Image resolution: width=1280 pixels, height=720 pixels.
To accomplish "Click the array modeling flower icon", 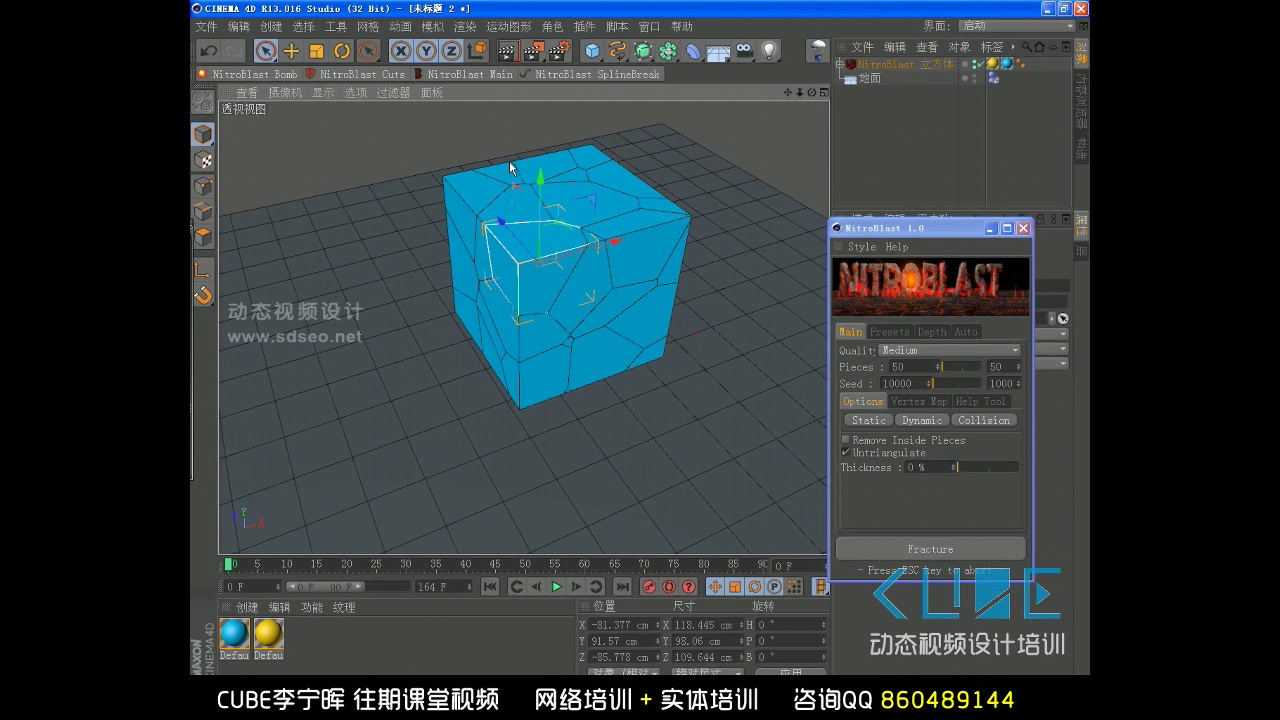I will [668, 51].
